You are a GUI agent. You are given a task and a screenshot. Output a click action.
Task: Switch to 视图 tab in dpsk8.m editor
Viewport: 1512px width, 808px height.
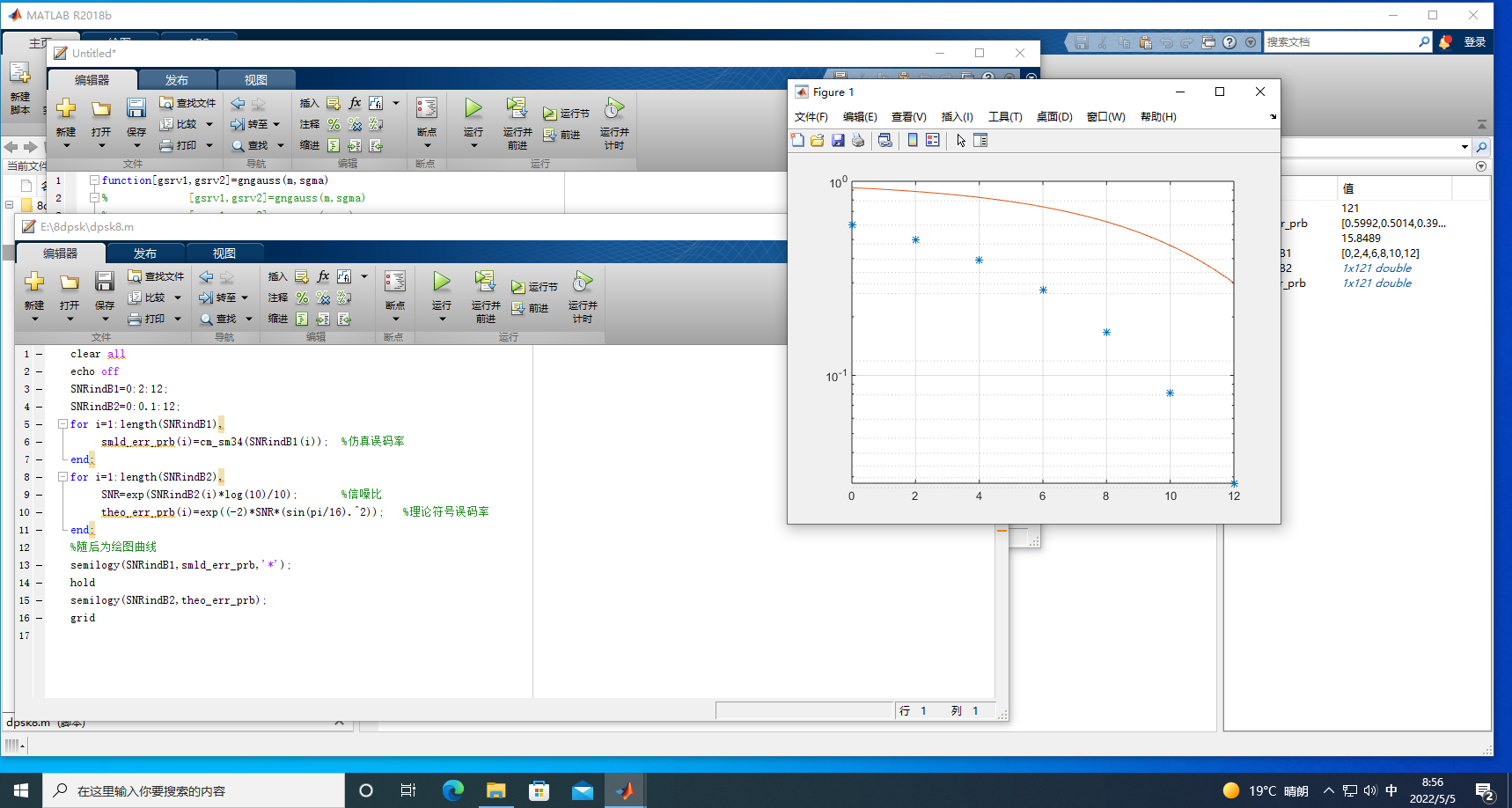coord(224,253)
